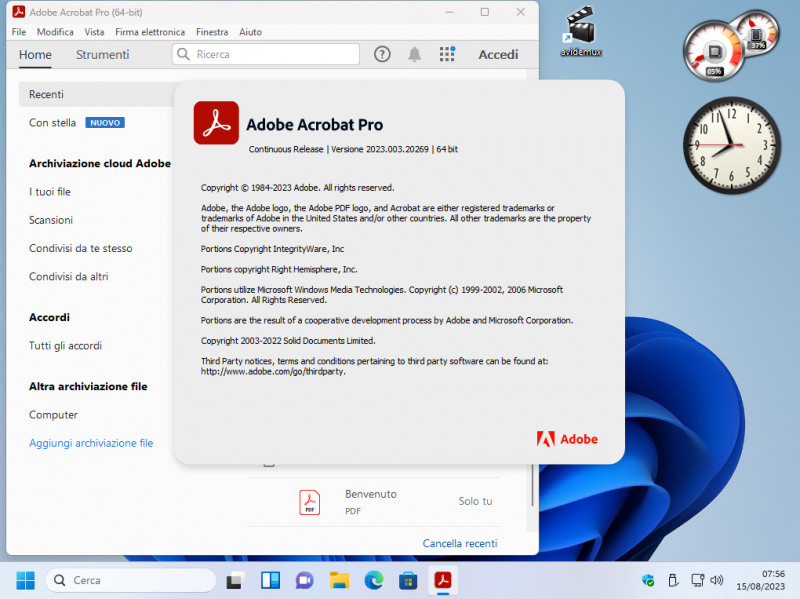Screen dimensions: 800x599
Task: Click inside the Ricerca search field
Action: click(266, 54)
